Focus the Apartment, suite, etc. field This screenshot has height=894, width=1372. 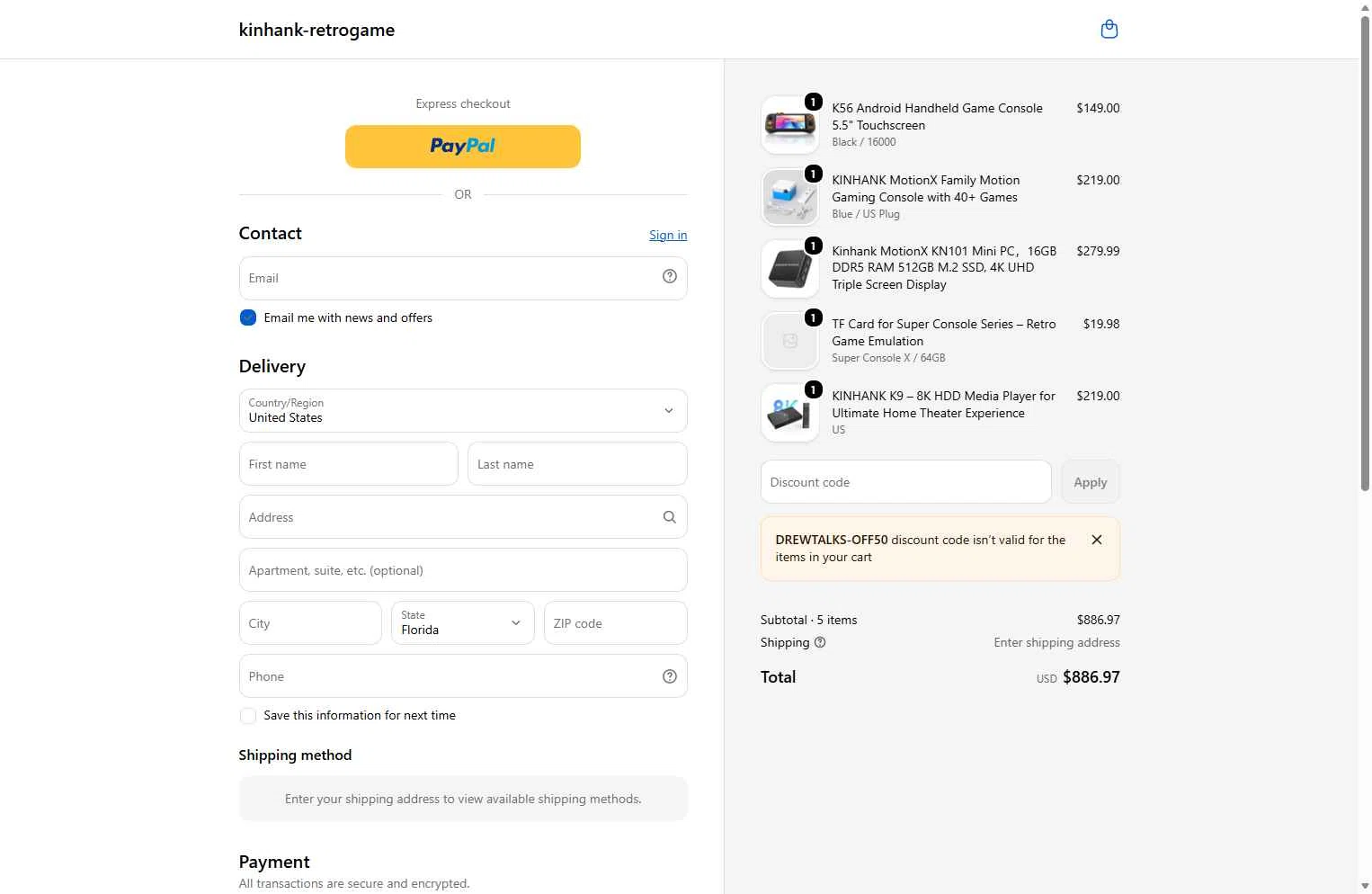(463, 570)
